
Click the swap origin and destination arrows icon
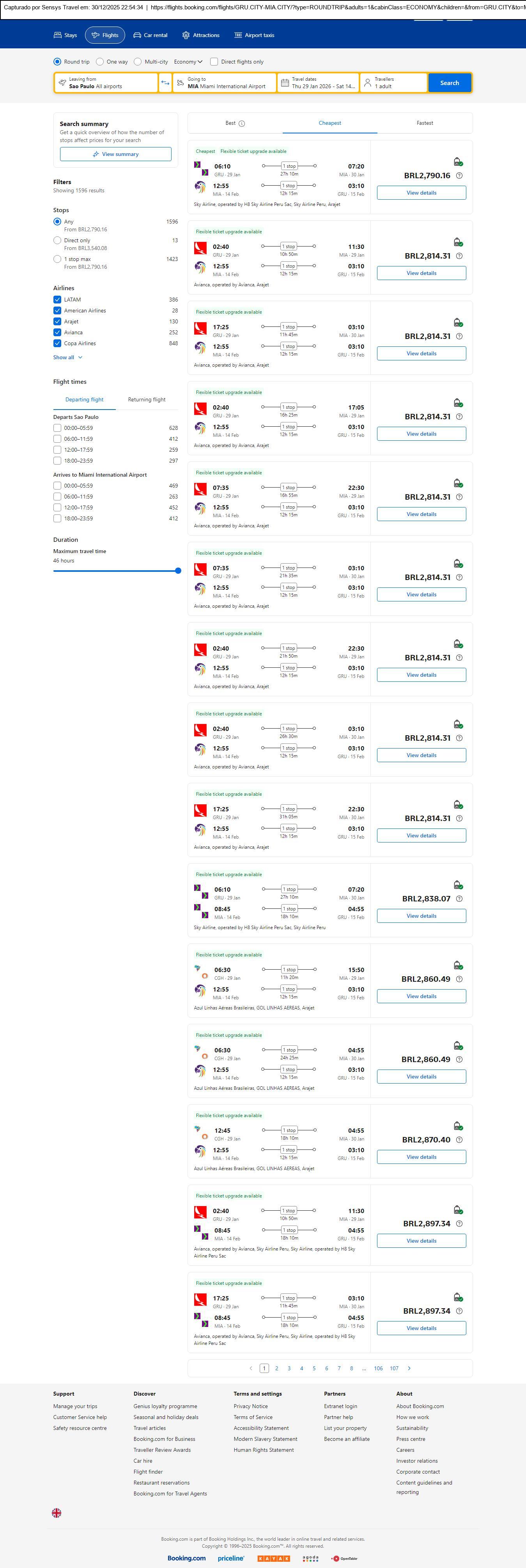tap(165, 83)
